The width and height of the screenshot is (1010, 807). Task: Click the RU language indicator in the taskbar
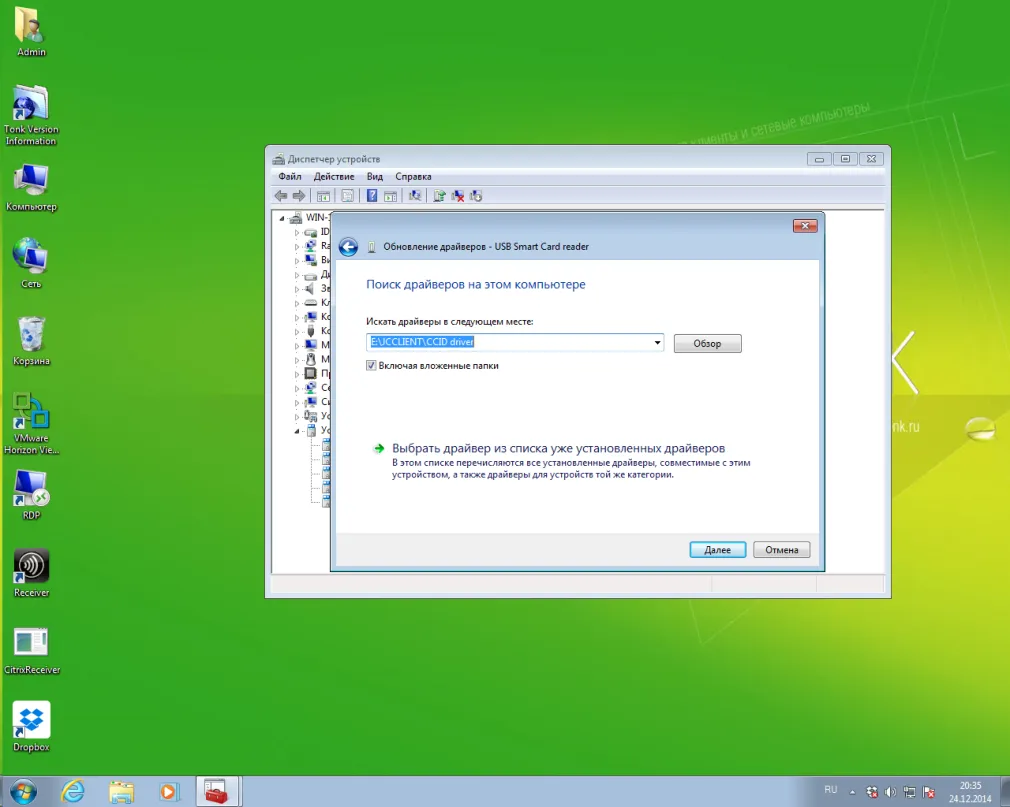831,790
